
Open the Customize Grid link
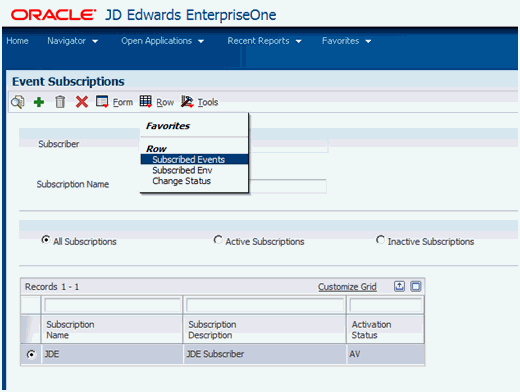pos(347,287)
